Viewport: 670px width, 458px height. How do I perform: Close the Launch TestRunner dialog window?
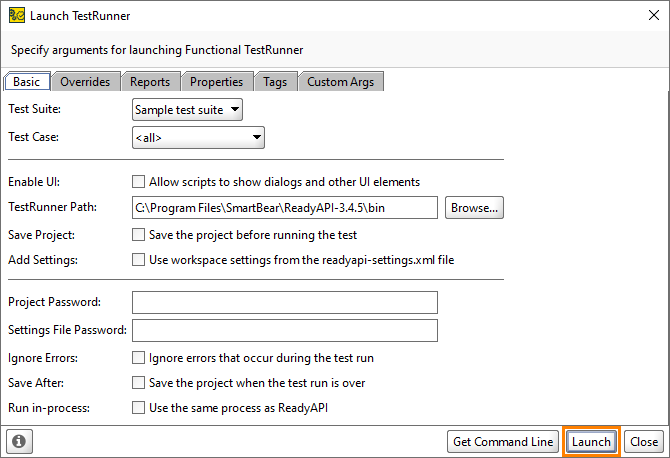pyautogui.click(x=653, y=15)
